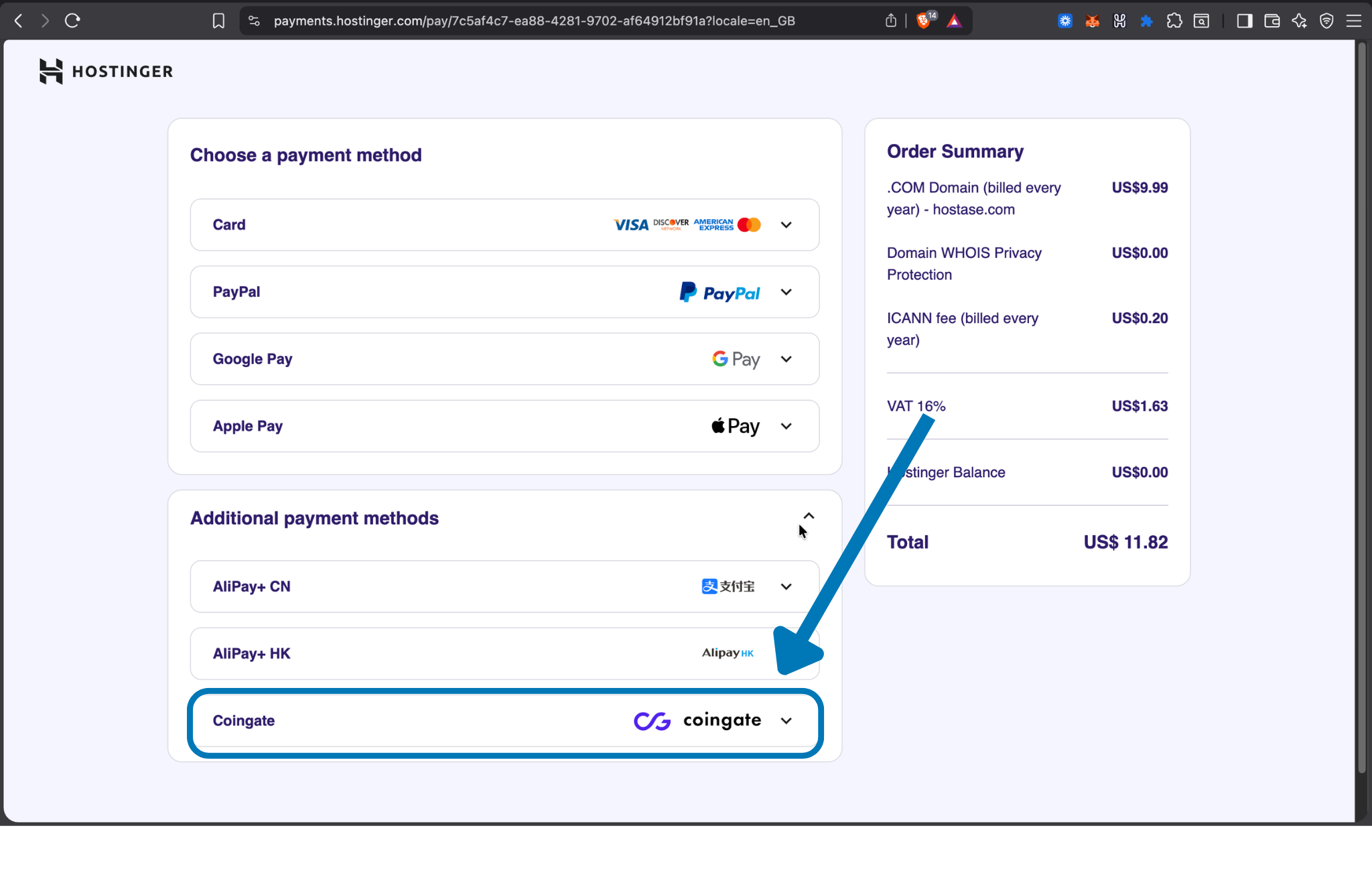
Task: Choose PayPal as payment method label
Action: (x=236, y=292)
